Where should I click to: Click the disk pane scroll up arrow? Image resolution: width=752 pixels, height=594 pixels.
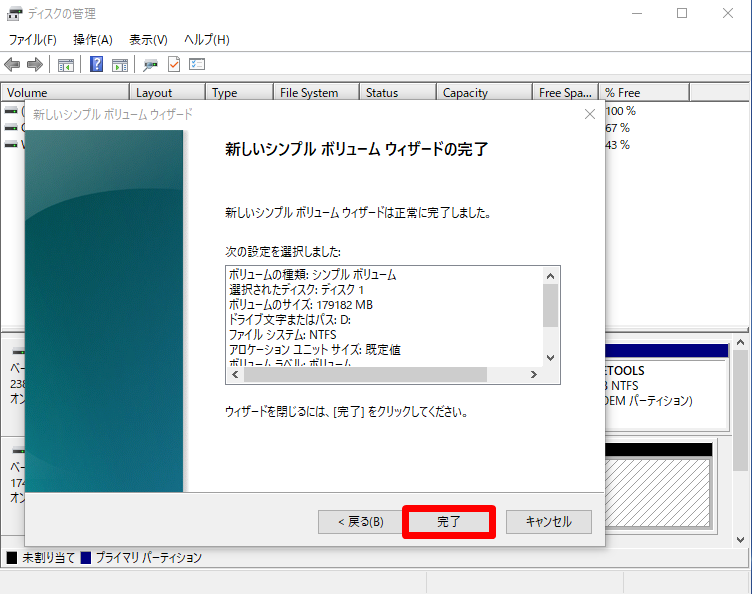[x=740, y=342]
